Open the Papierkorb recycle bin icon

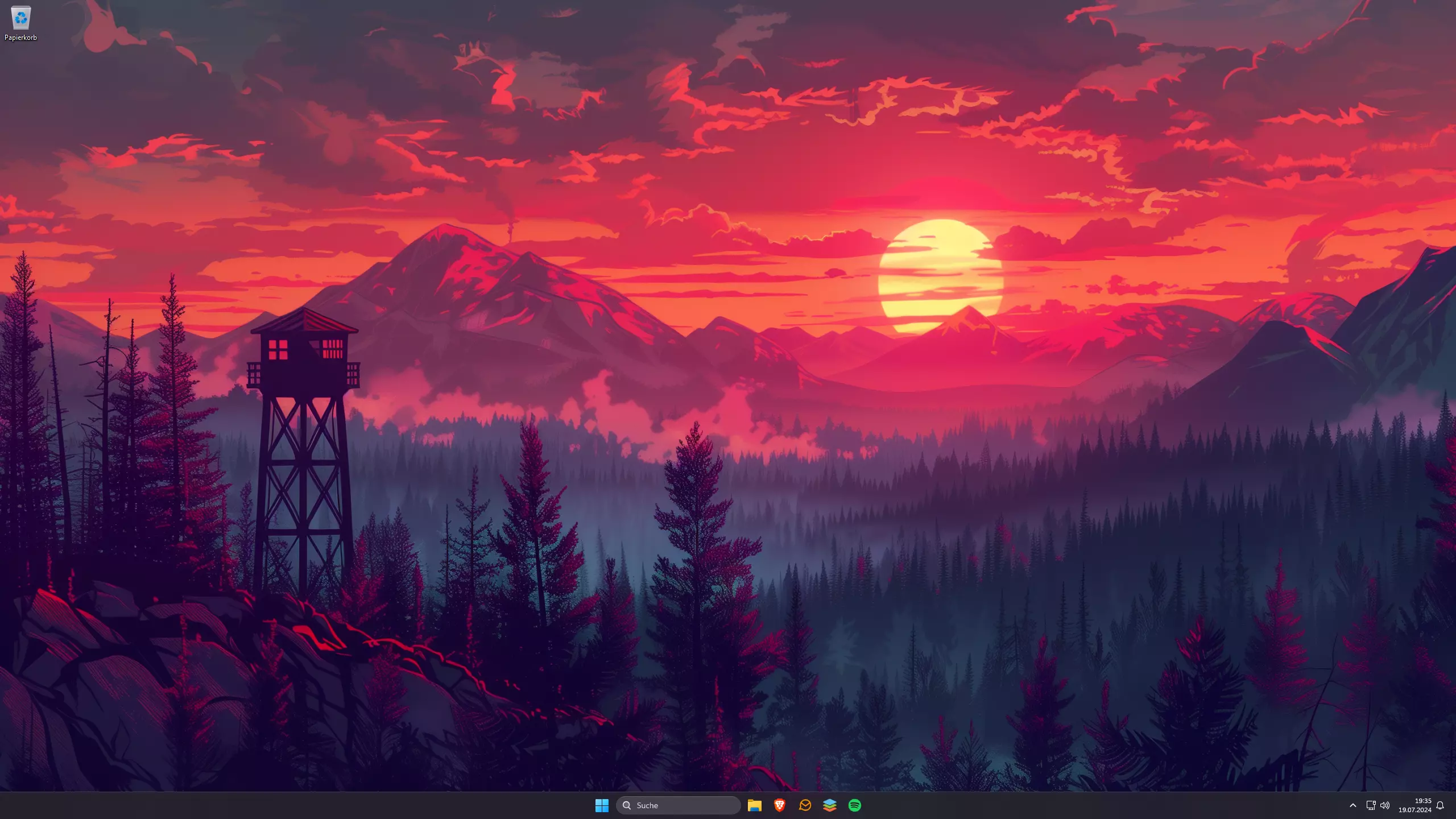pyautogui.click(x=20, y=18)
